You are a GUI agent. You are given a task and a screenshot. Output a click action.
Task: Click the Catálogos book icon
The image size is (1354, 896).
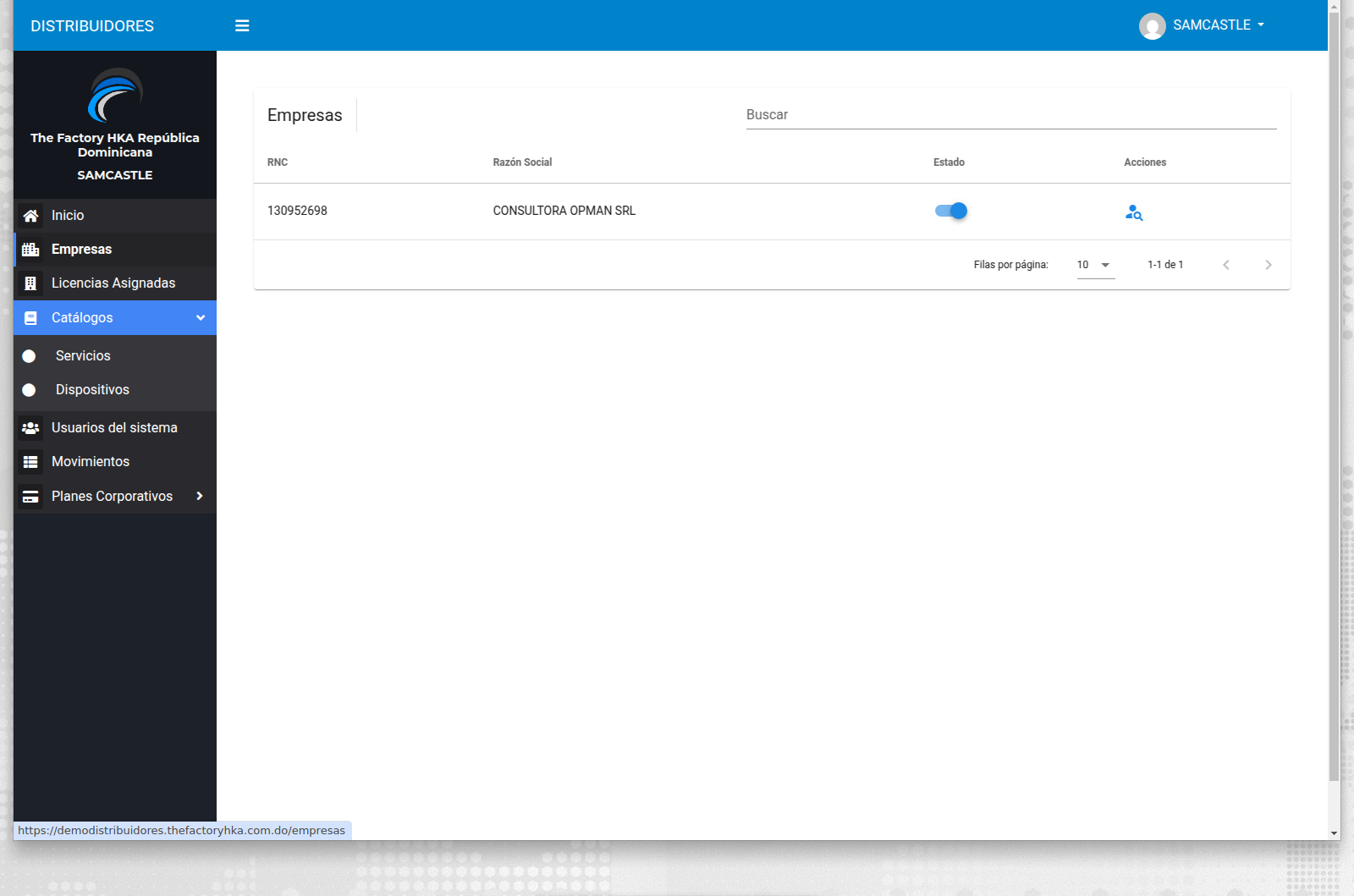tap(30, 318)
